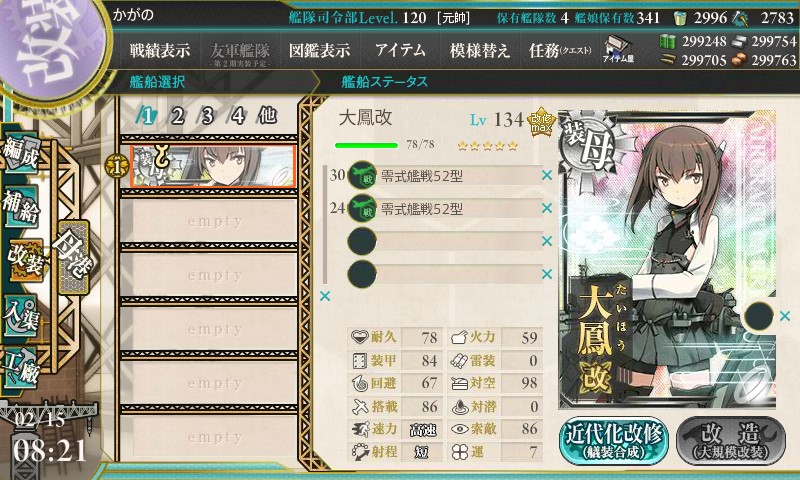Screen dimensions: 800x480
Task: Click 近代化改修 modernization button
Action: (x=614, y=441)
